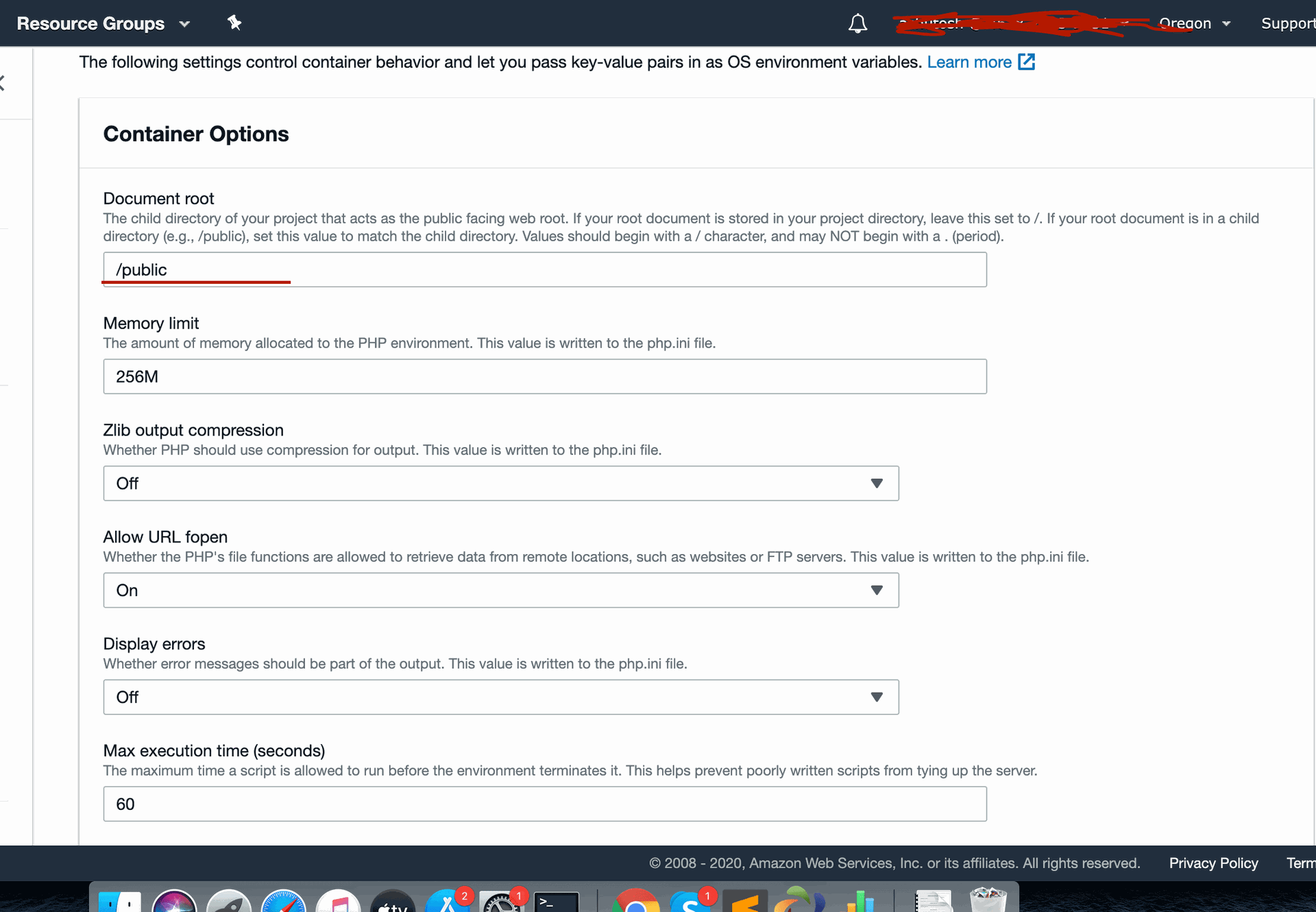Open Skype from the dock
Image resolution: width=1316 pixels, height=912 pixels.
[691, 901]
